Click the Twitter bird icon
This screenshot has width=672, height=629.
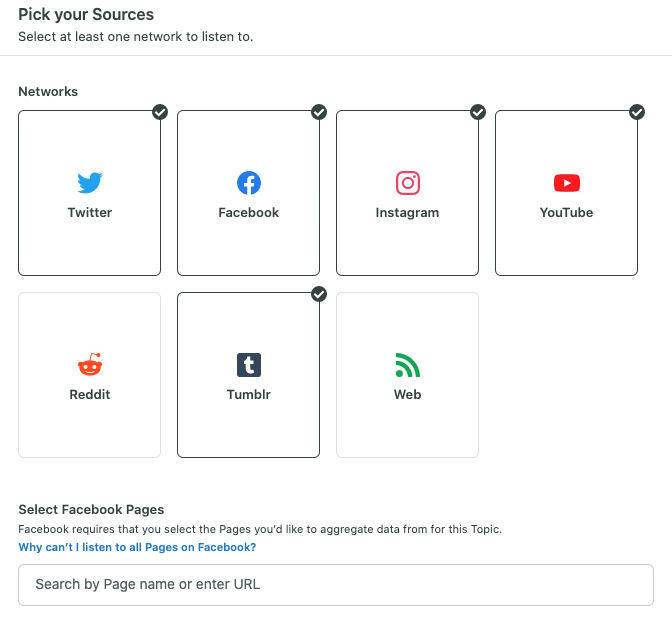(x=90, y=183)
